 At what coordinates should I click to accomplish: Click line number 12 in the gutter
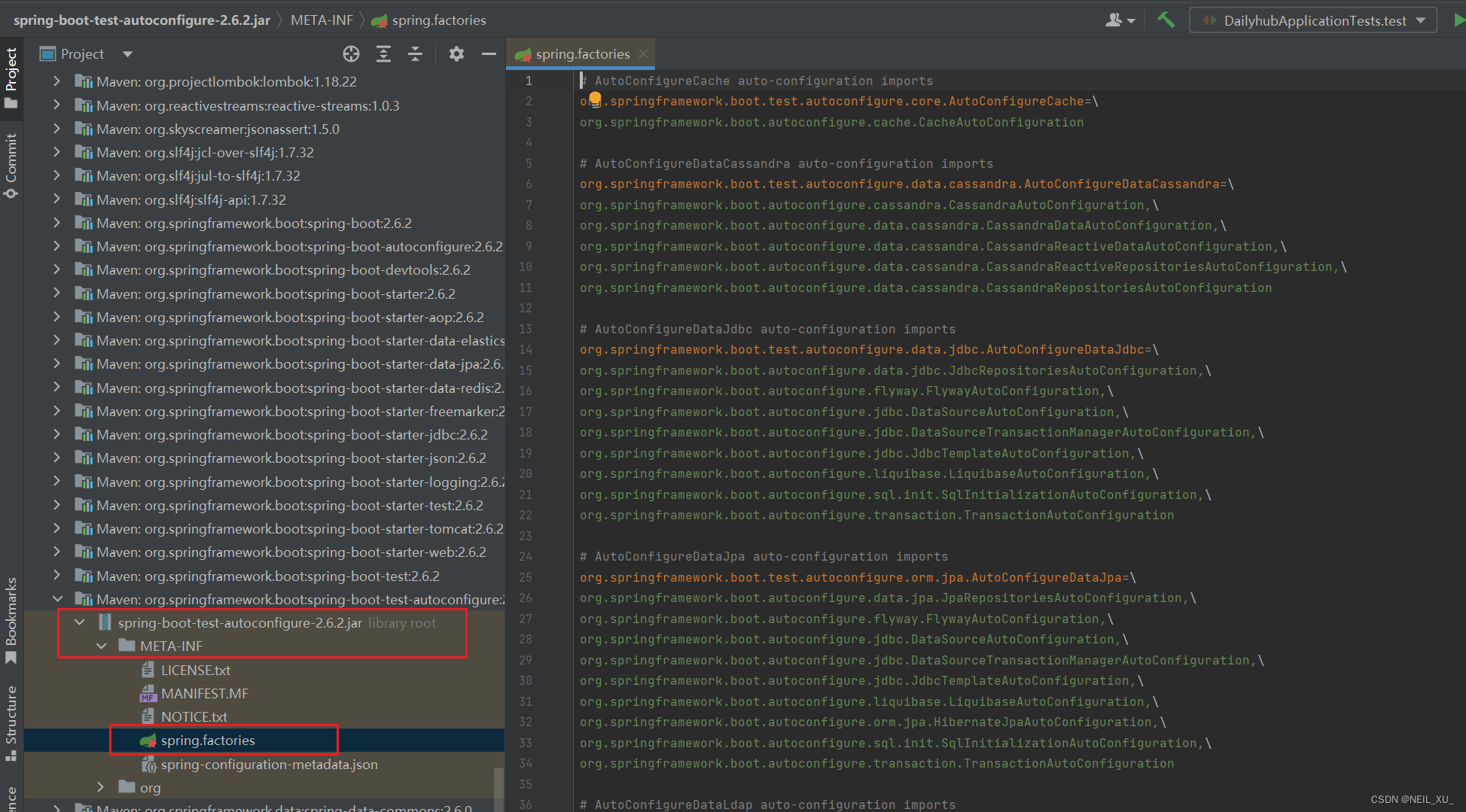pos(526,308)
